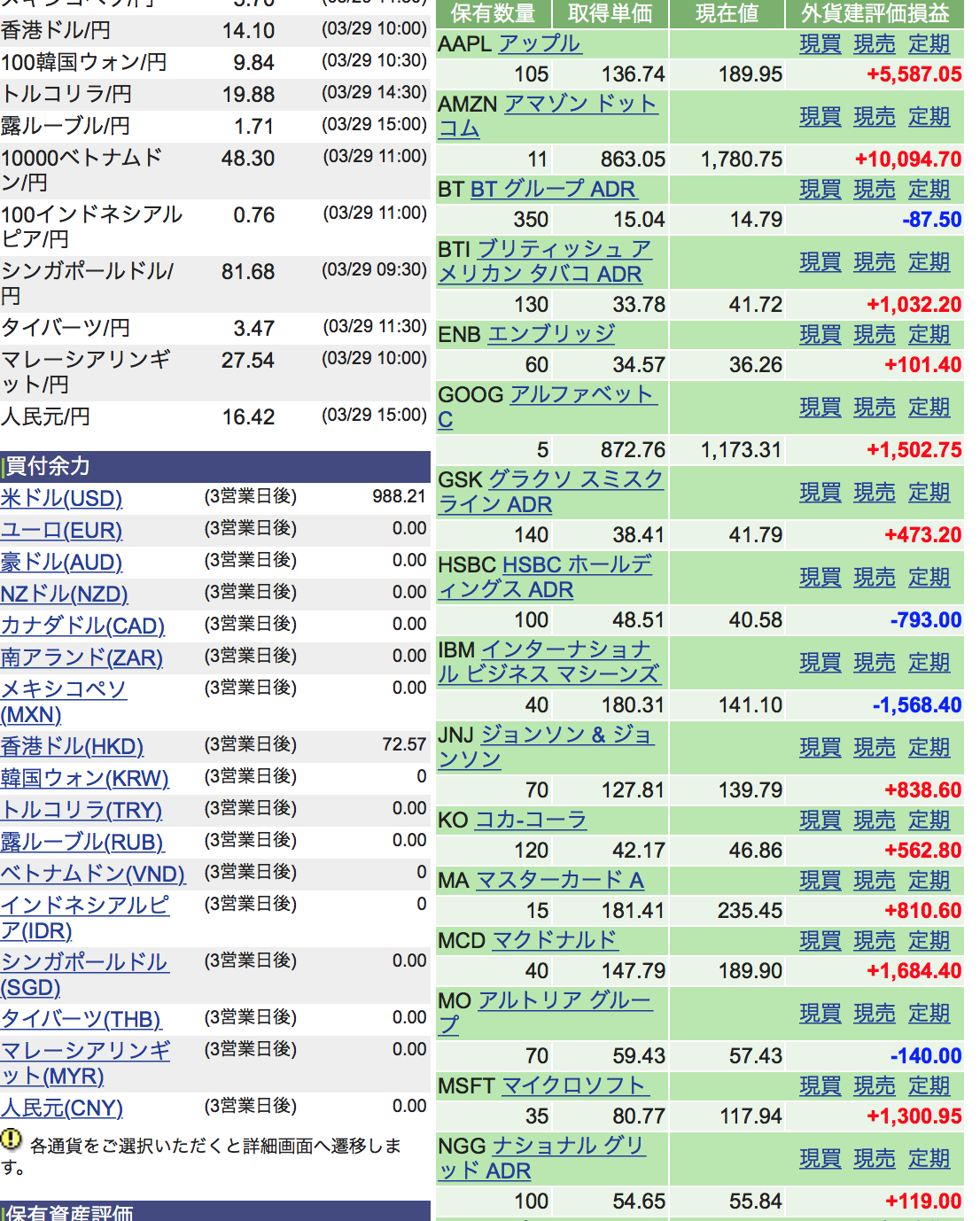Open the BT グループ ADR stock link
The image size is (980, 1221).
click(x=553, y=189)
